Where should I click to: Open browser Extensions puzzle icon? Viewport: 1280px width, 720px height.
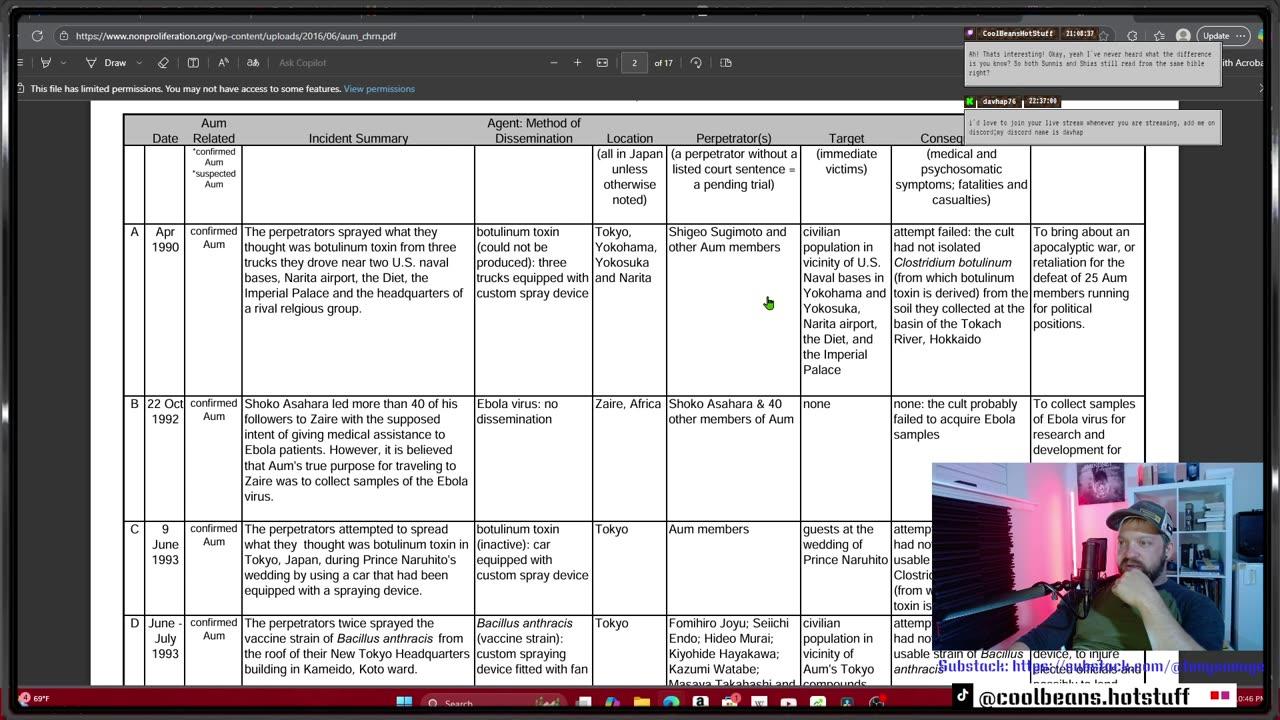pos(1132,36)
